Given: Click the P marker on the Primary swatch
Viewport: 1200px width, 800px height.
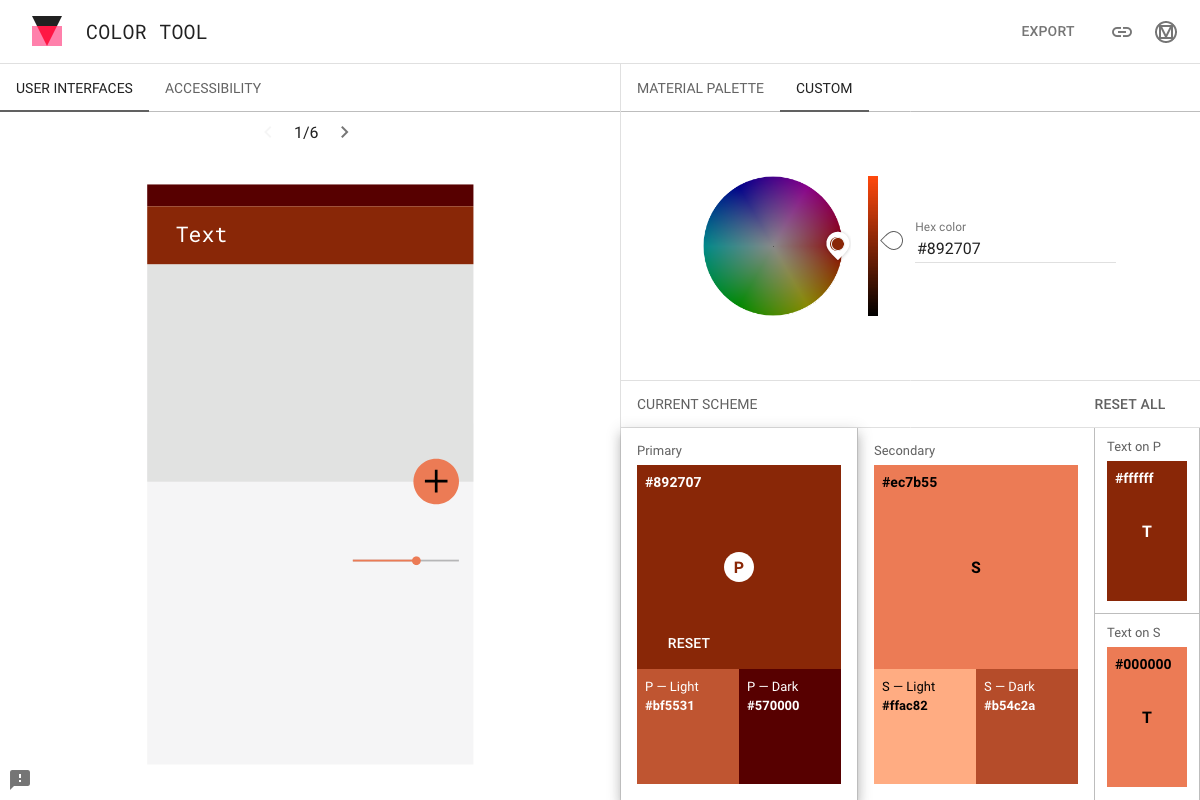Looking at the screenshot, I should tap(738, 567).
